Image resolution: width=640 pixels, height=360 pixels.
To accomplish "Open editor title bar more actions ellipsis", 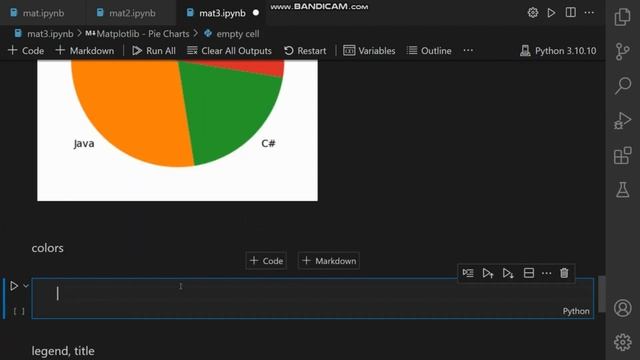I will pyautogui.click(x=589, y=13).
